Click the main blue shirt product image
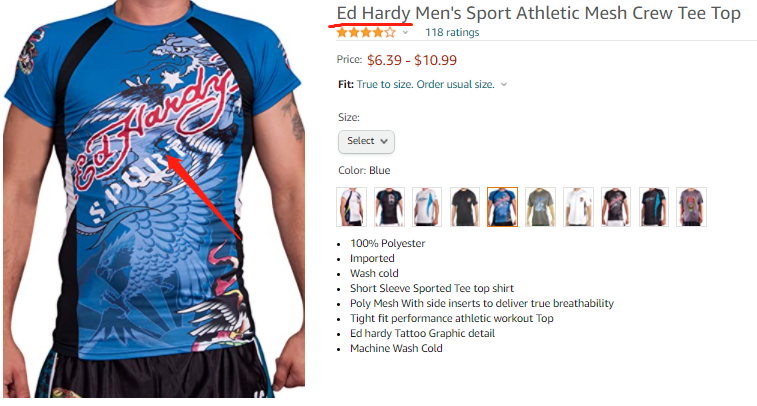The image size is (757, 406). tap(154, 199)
